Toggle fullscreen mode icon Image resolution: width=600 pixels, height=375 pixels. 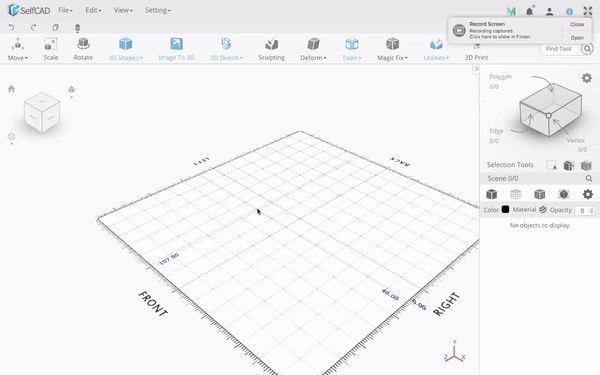tap(588, 11)
